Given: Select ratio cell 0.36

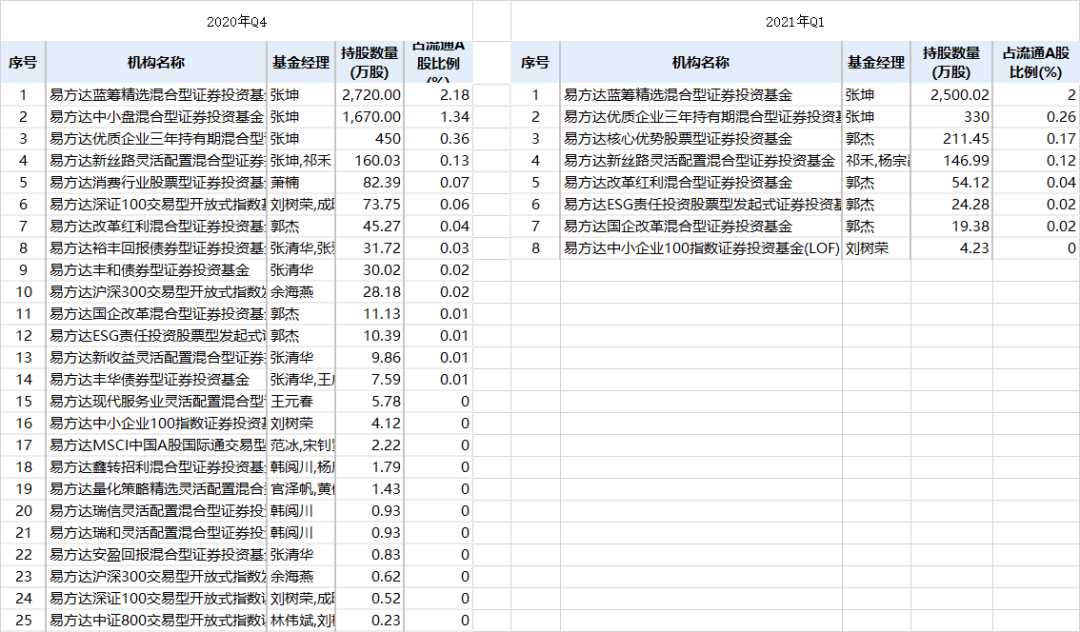Looking at the screenshot, I should pos(438,139).
